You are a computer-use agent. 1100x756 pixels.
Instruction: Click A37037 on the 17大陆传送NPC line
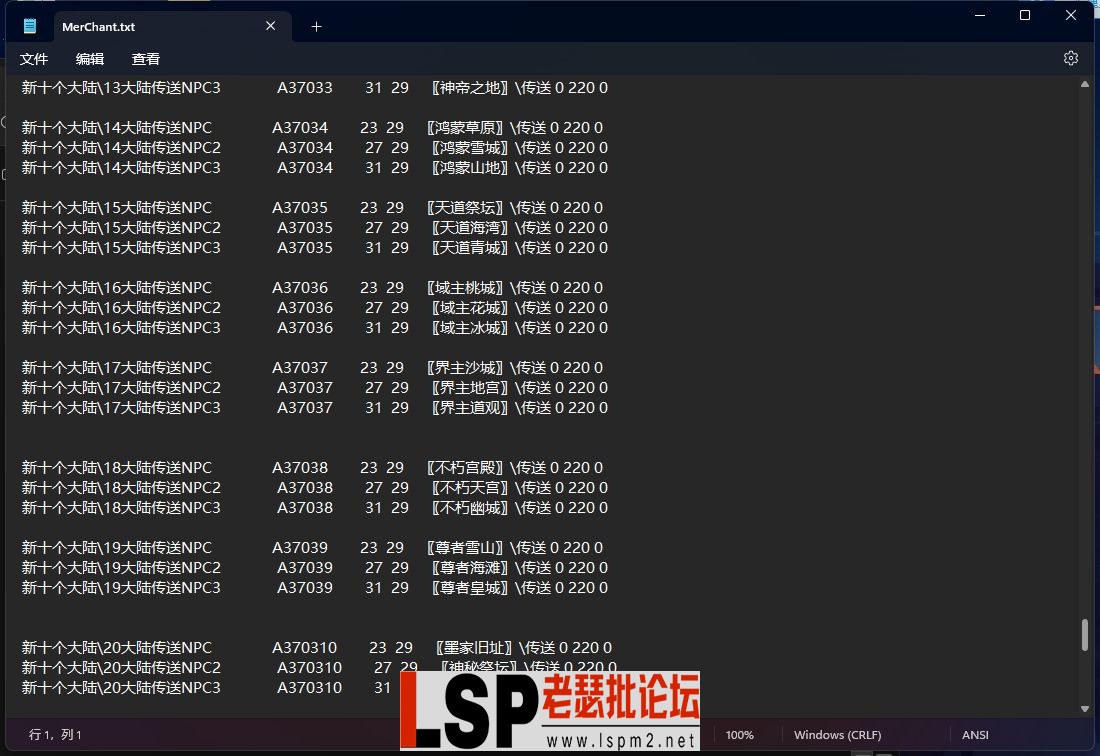(x=300, y=367)
